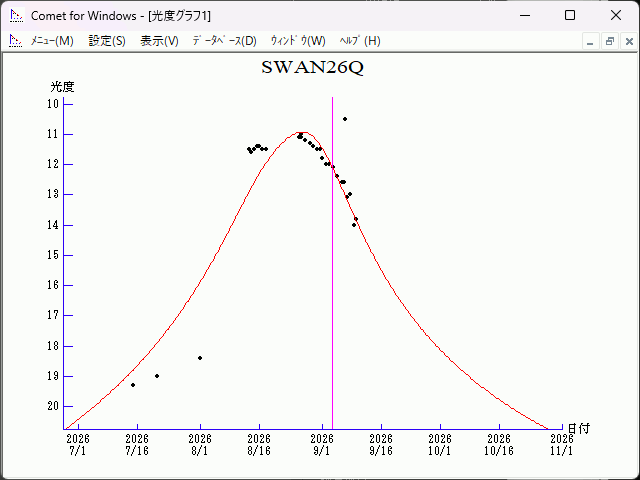This screenshot has width=640, height=480.
Task: Maximize the Comet for Windows main window
Action: (570, 16)
